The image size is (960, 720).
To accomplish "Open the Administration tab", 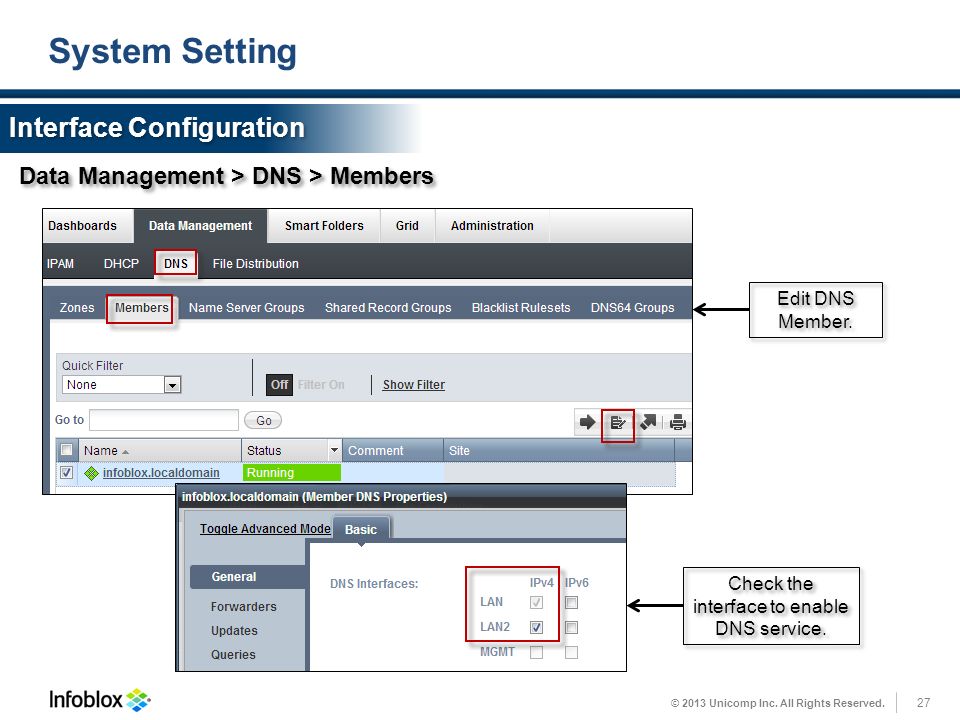I will pos(492,226).
